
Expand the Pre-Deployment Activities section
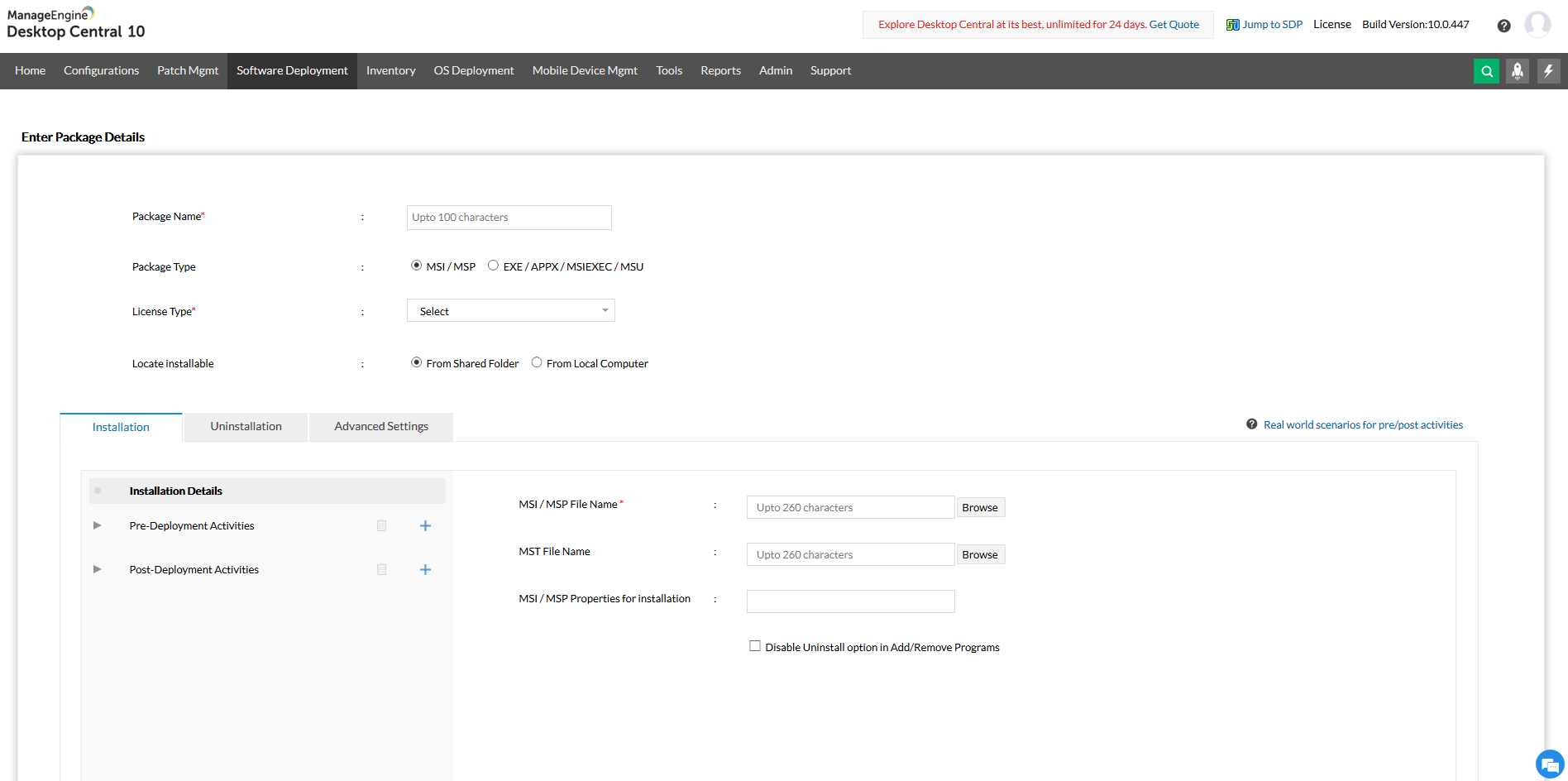(x=97, y=525)
